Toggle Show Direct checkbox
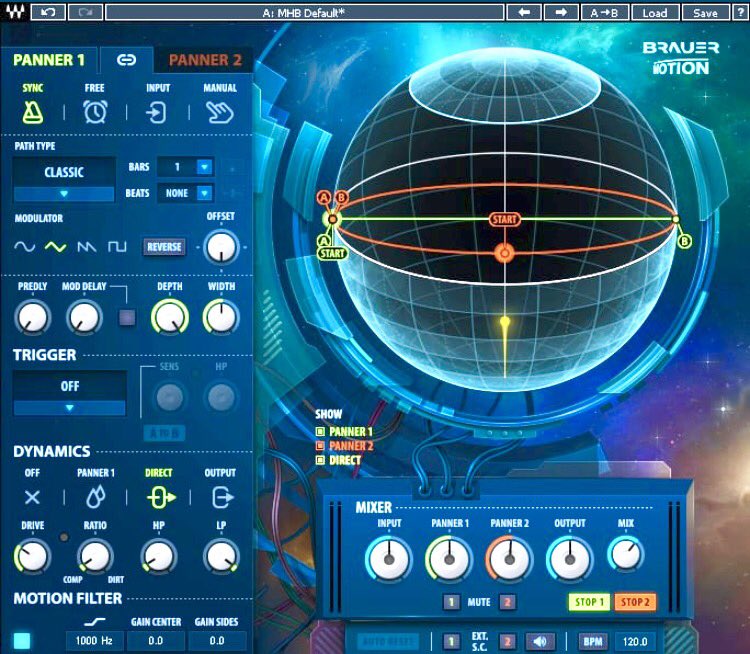750x654 pixels. pyautogui.click(x=320, y=460)
